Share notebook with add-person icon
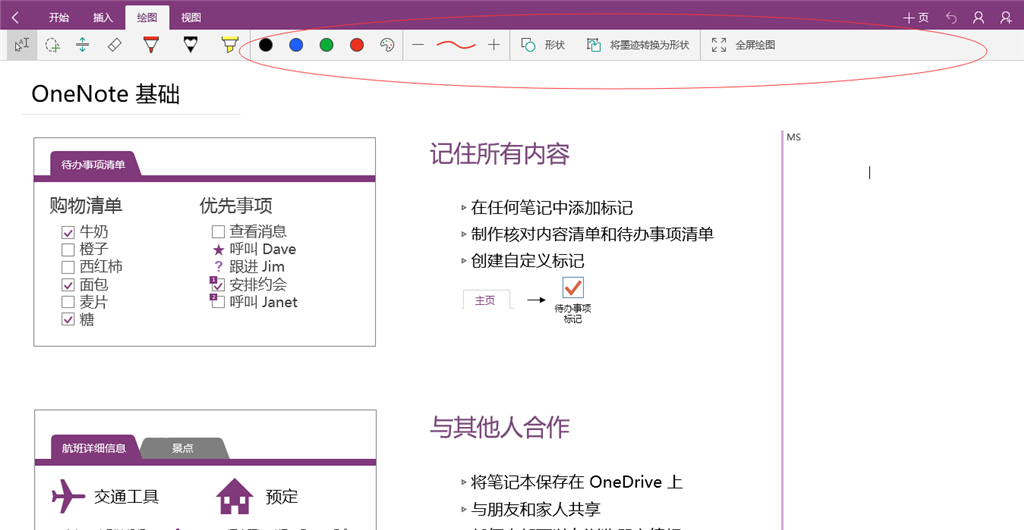The height and width of the screenshot is (530, 1024). [x=1006, y=18]
